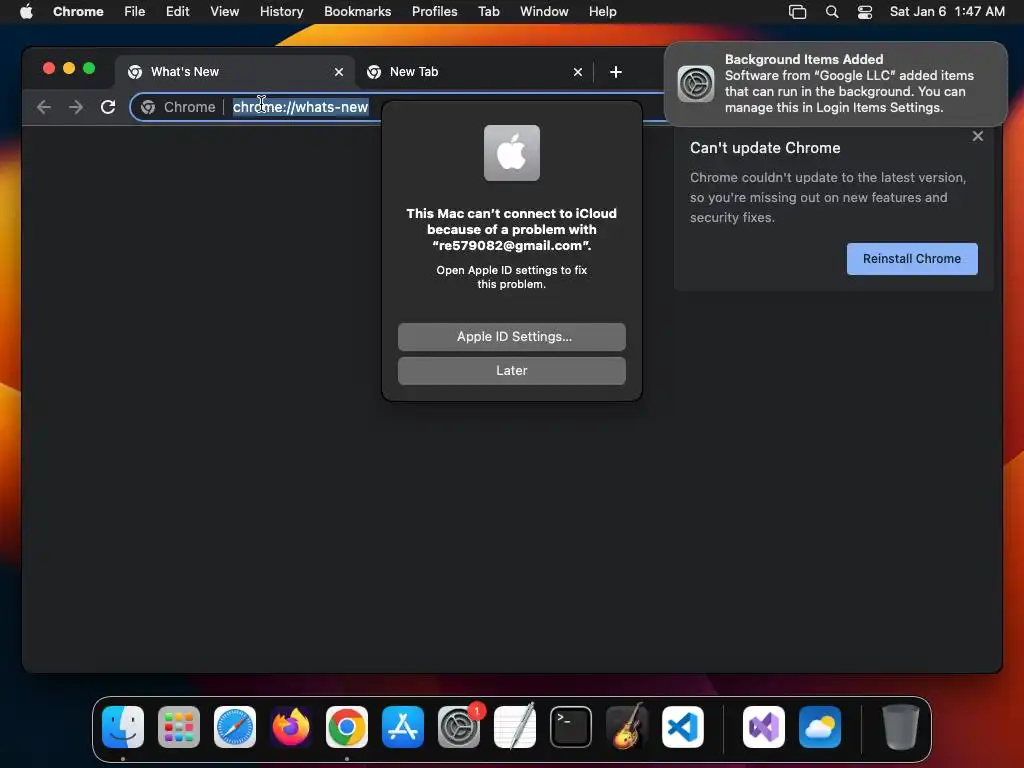This screenshot has width=1024, height=768.
Task: Click the Chrome forward arrow
Action: pos(76,107)
